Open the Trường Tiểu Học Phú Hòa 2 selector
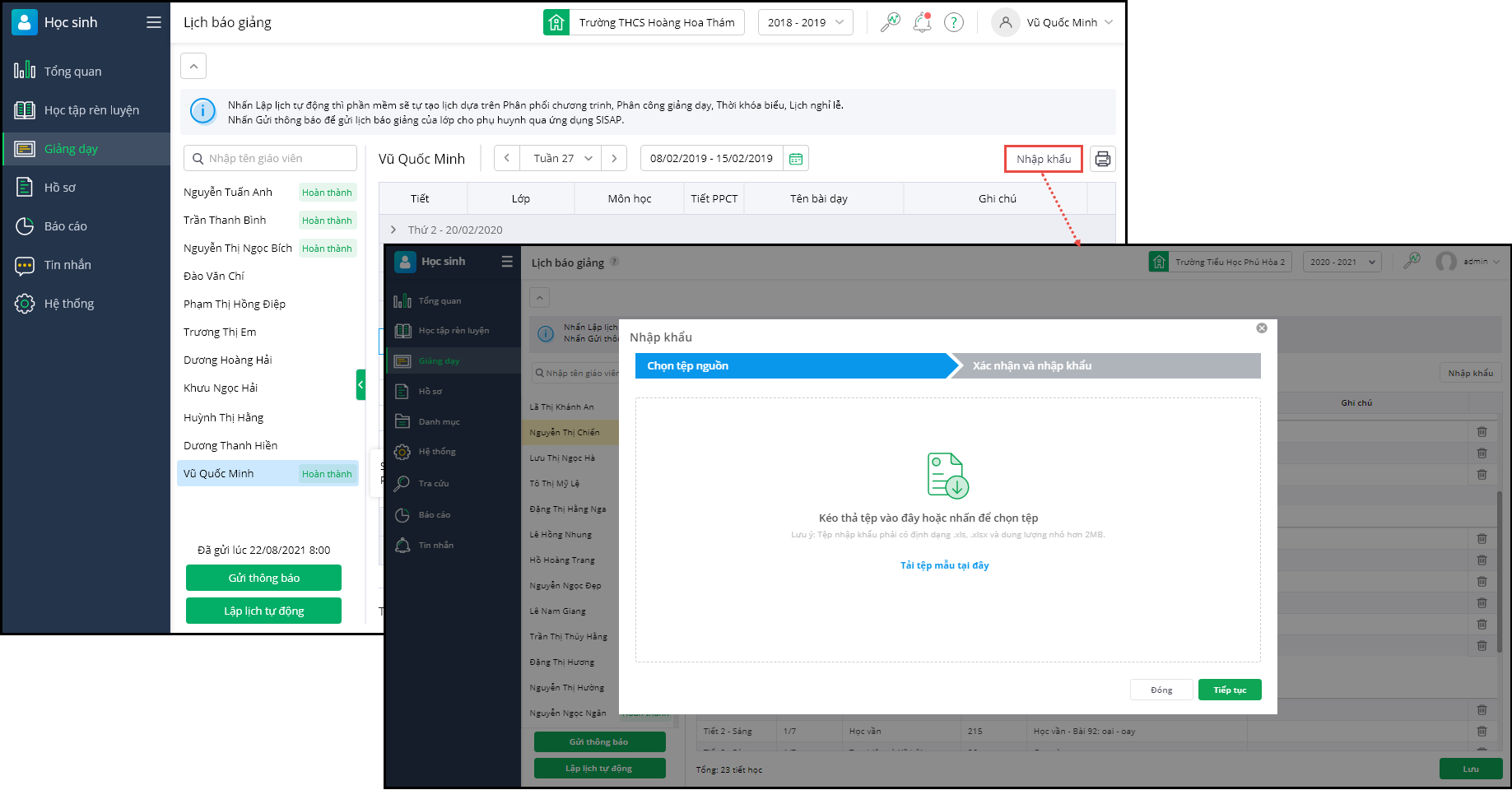 point(1220,262)
